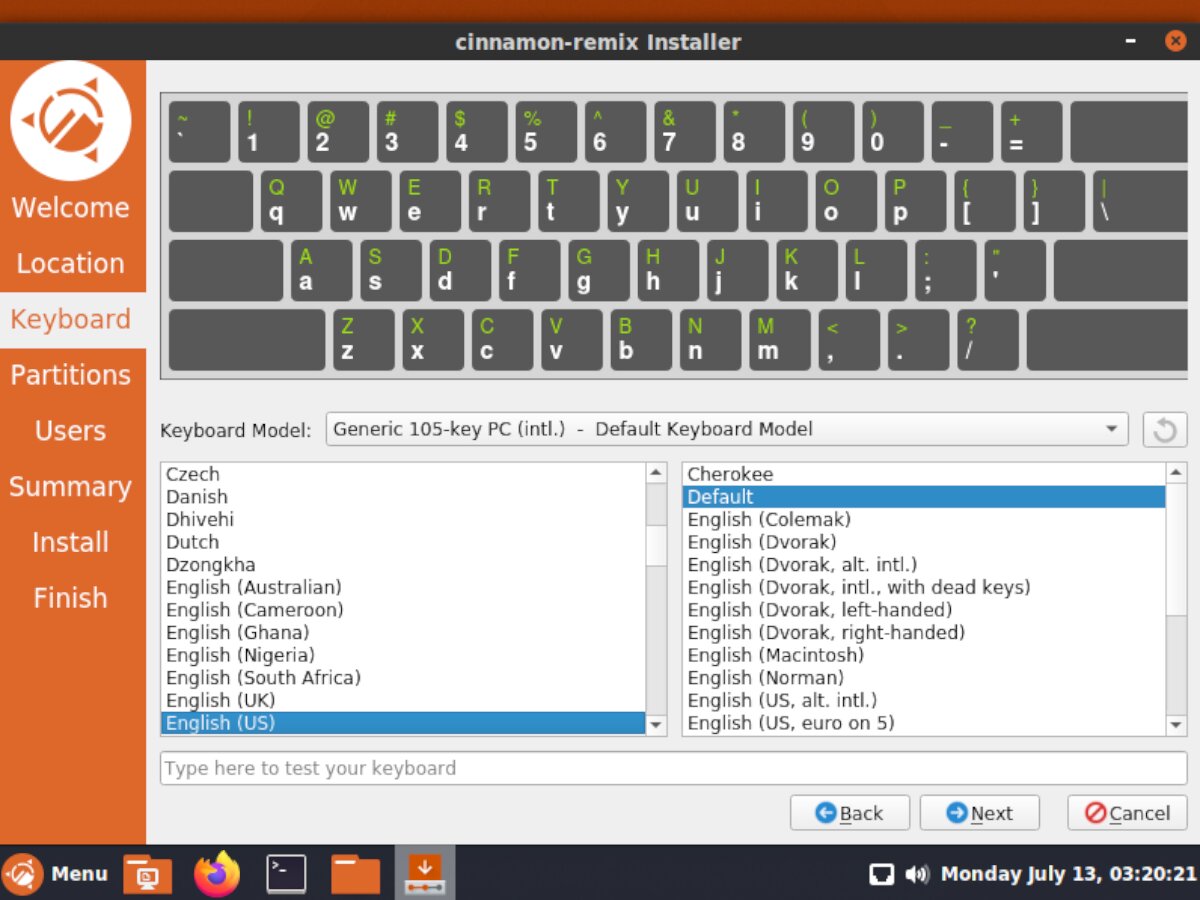
Task: Click the Next button
Action: pos(979,812)
